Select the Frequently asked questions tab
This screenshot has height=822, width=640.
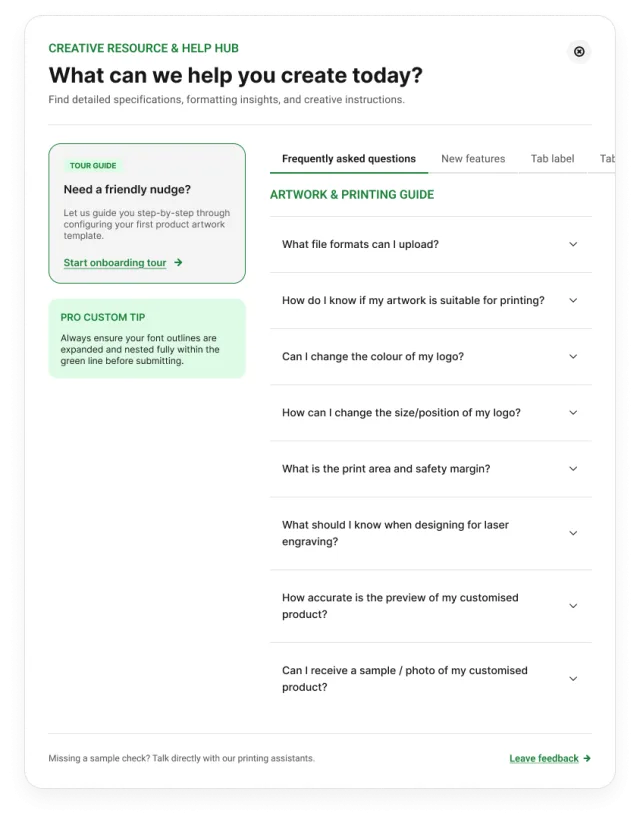click(349, 159)
